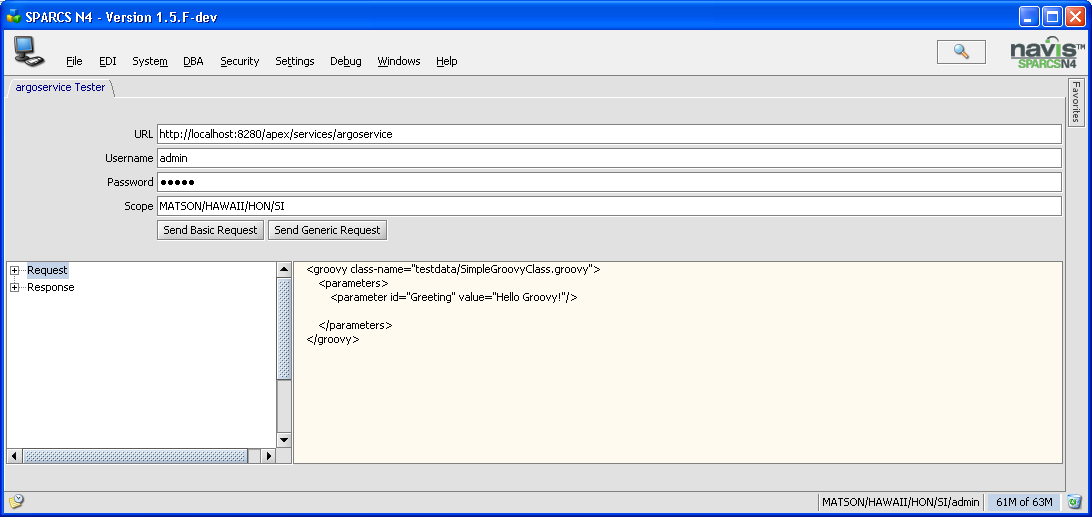Click the opening <parameters> tag line
Screen dimensions: 1092x517
pyautogui.click(x=353, y=284)
